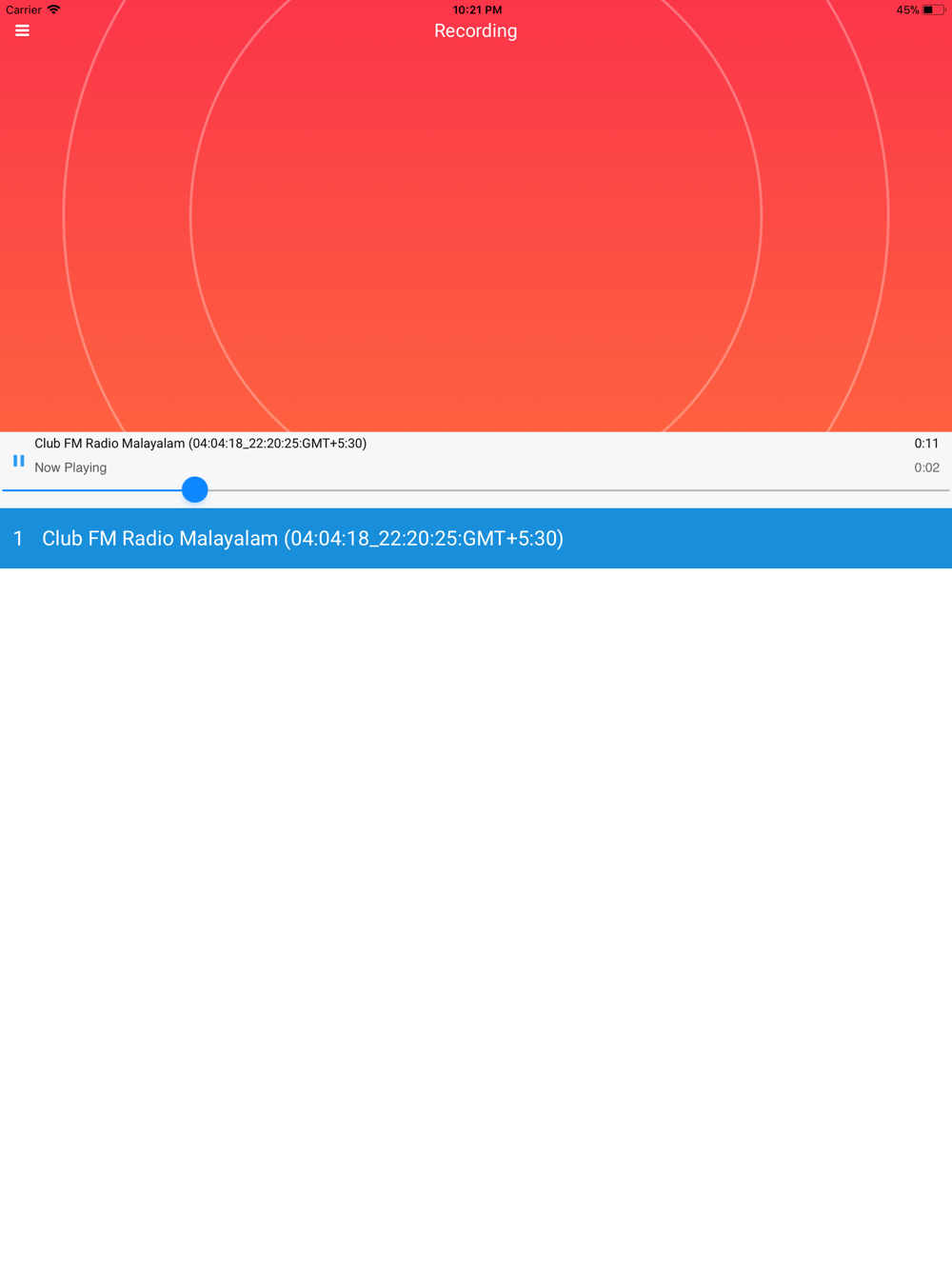This screenshot has width=952, height=1270.
Task: Click the Wi-Fi icon in status bar
Action: tap(53, 10)
